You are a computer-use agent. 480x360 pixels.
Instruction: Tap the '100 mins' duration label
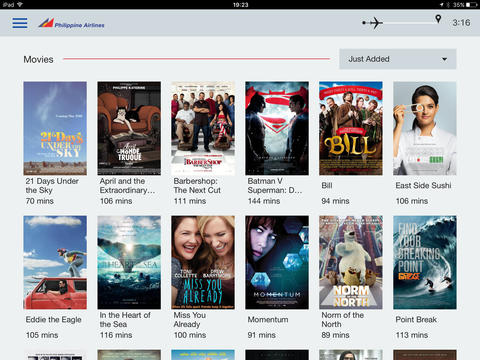click(x=190, y=335)
